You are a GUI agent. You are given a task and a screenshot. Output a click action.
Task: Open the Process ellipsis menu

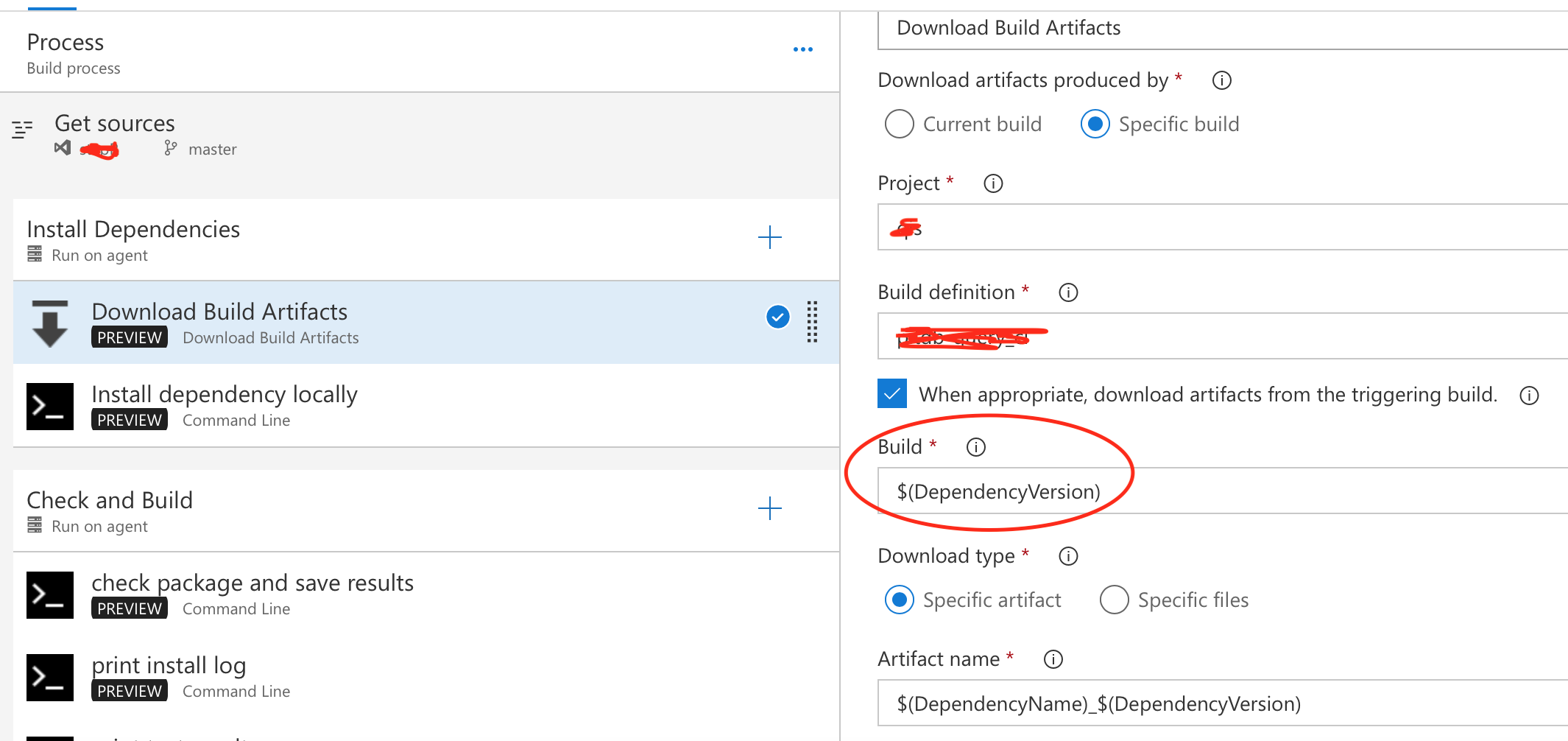pyautogui.click(x=803, y=49)
